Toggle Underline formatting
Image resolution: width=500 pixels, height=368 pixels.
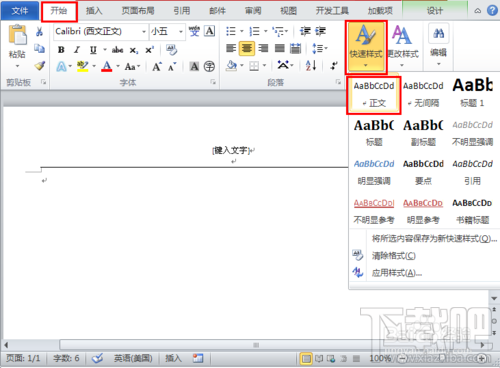pos(93,50)
